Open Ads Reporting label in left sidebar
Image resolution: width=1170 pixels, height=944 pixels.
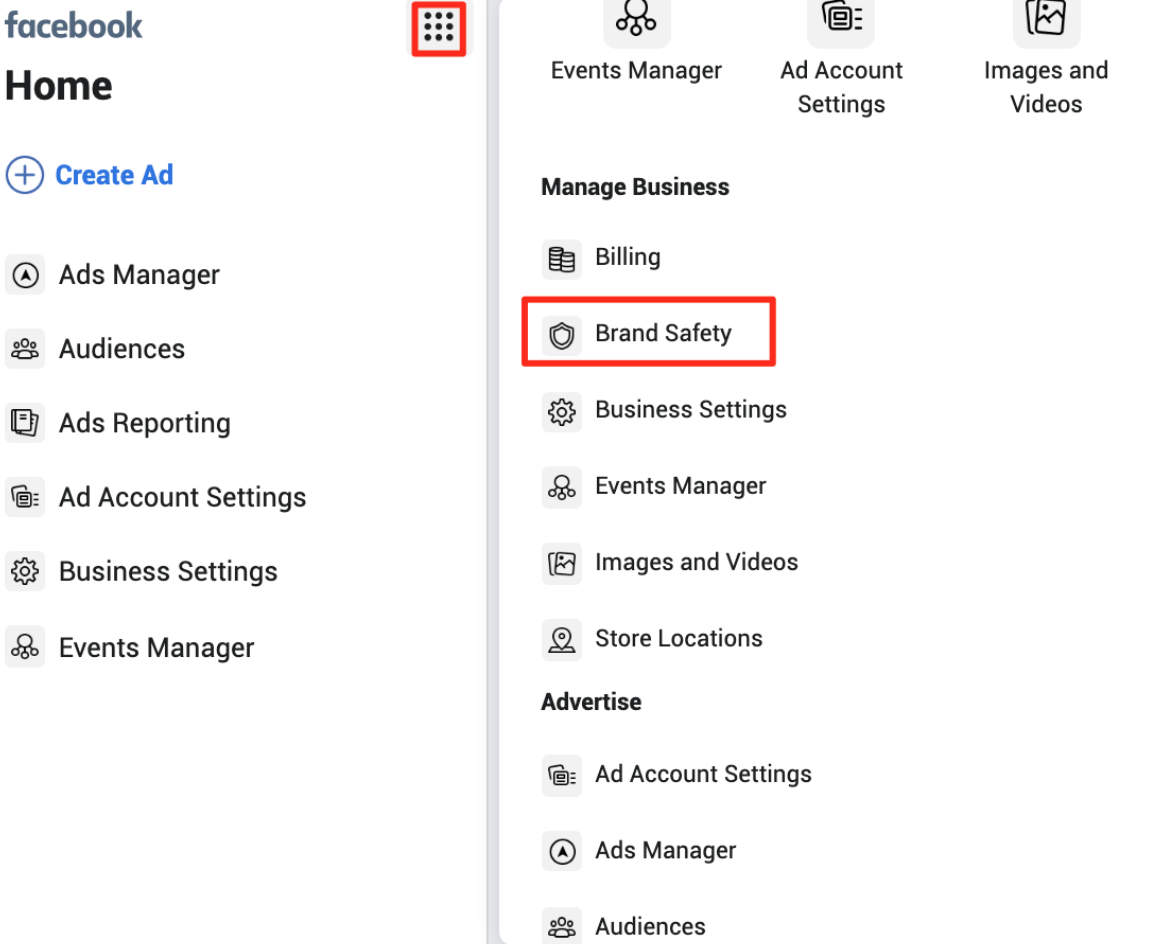145,423
